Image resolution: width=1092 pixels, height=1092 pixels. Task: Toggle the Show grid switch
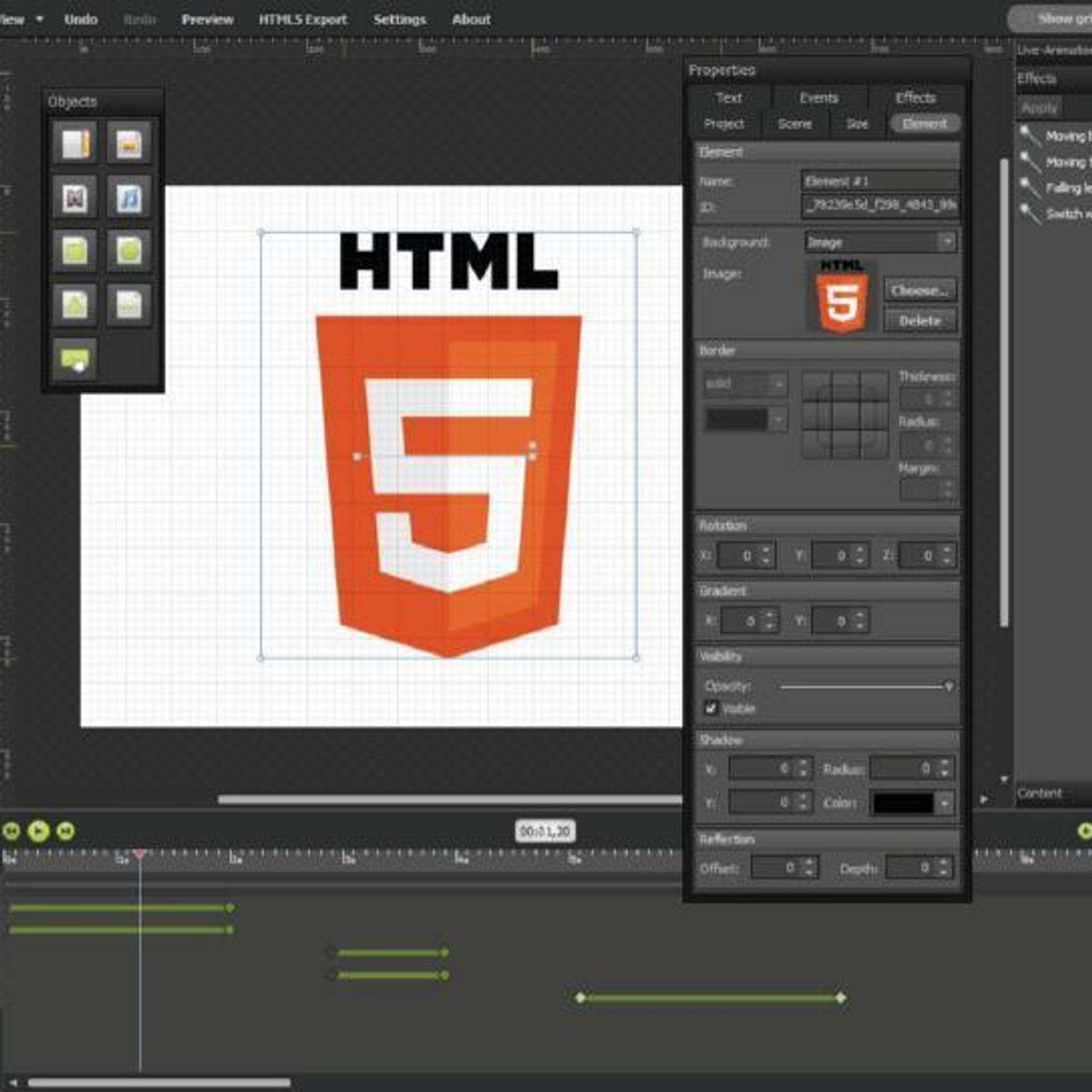click(1051, 18)
